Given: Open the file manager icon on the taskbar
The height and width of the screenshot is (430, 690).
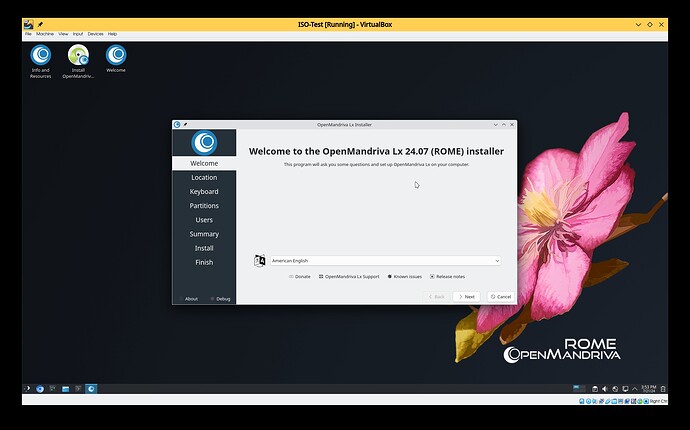Looking at the screenshot, I should click(x=66, y=389).
